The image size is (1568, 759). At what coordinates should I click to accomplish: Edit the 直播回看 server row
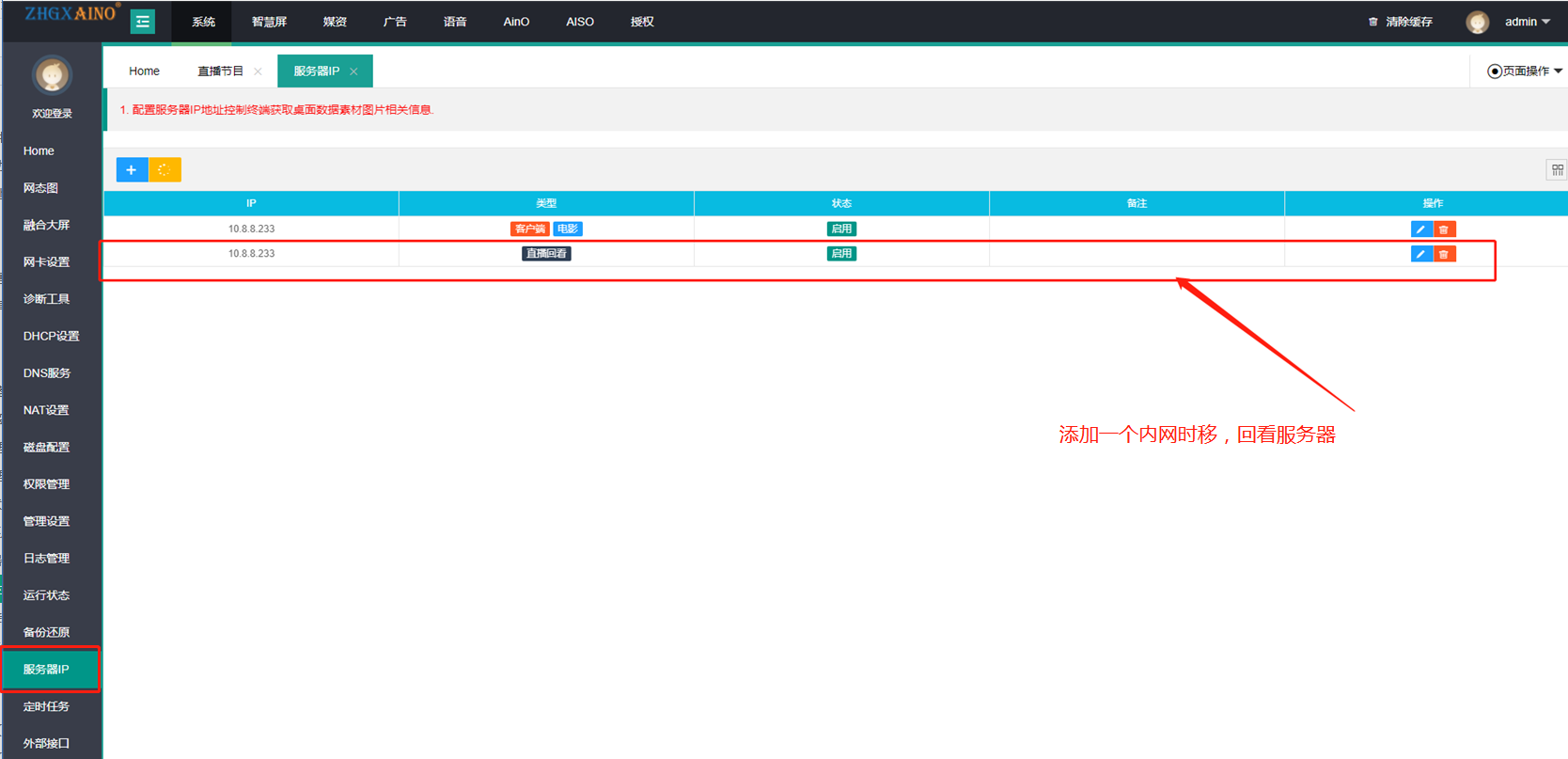click(1420, 254)
